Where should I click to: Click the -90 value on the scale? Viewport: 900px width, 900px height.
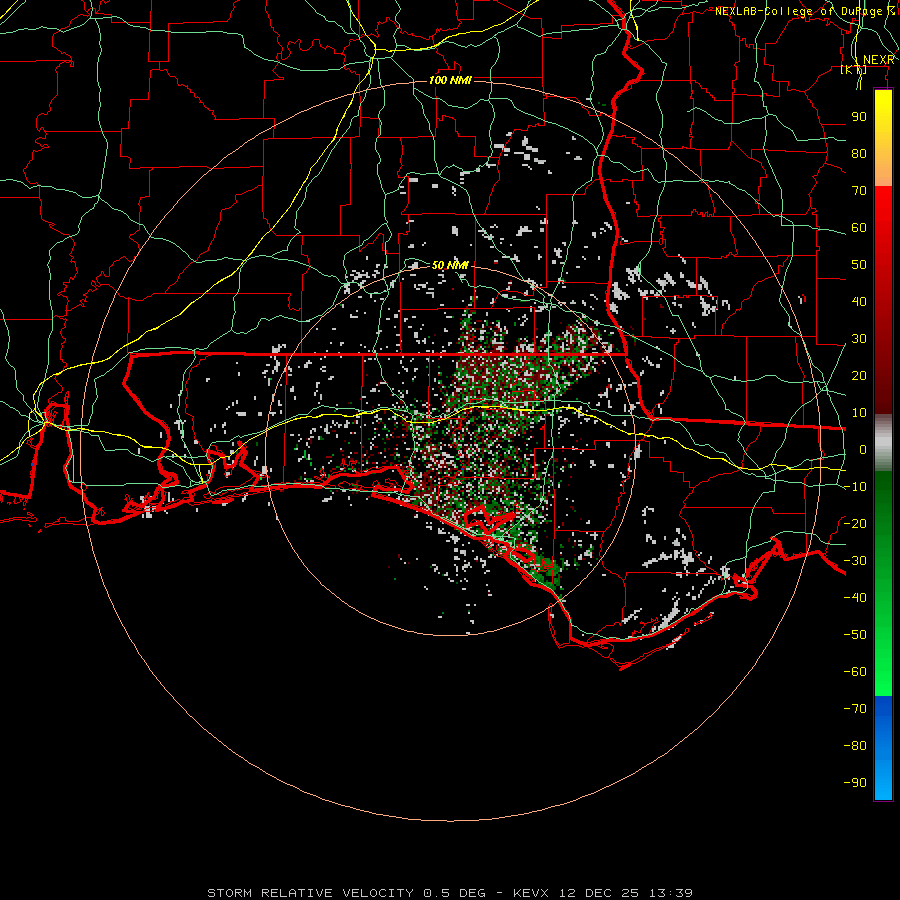click(855, 782)
